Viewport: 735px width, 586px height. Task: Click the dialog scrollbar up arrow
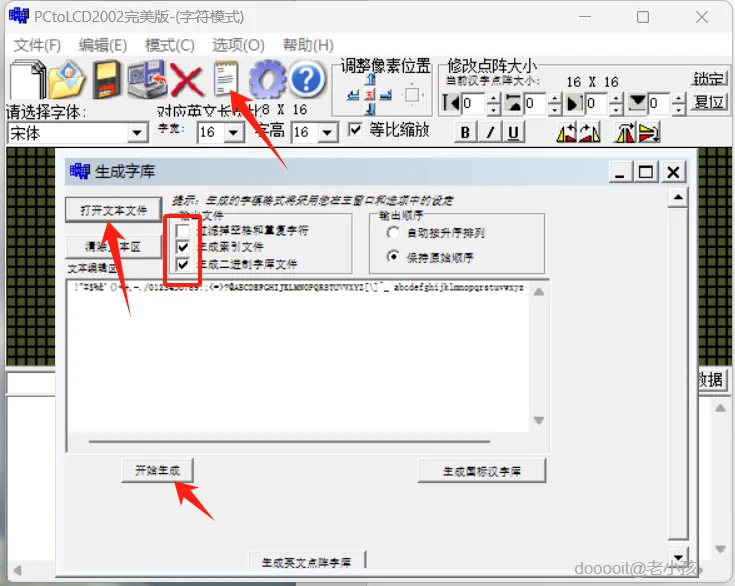678,197
